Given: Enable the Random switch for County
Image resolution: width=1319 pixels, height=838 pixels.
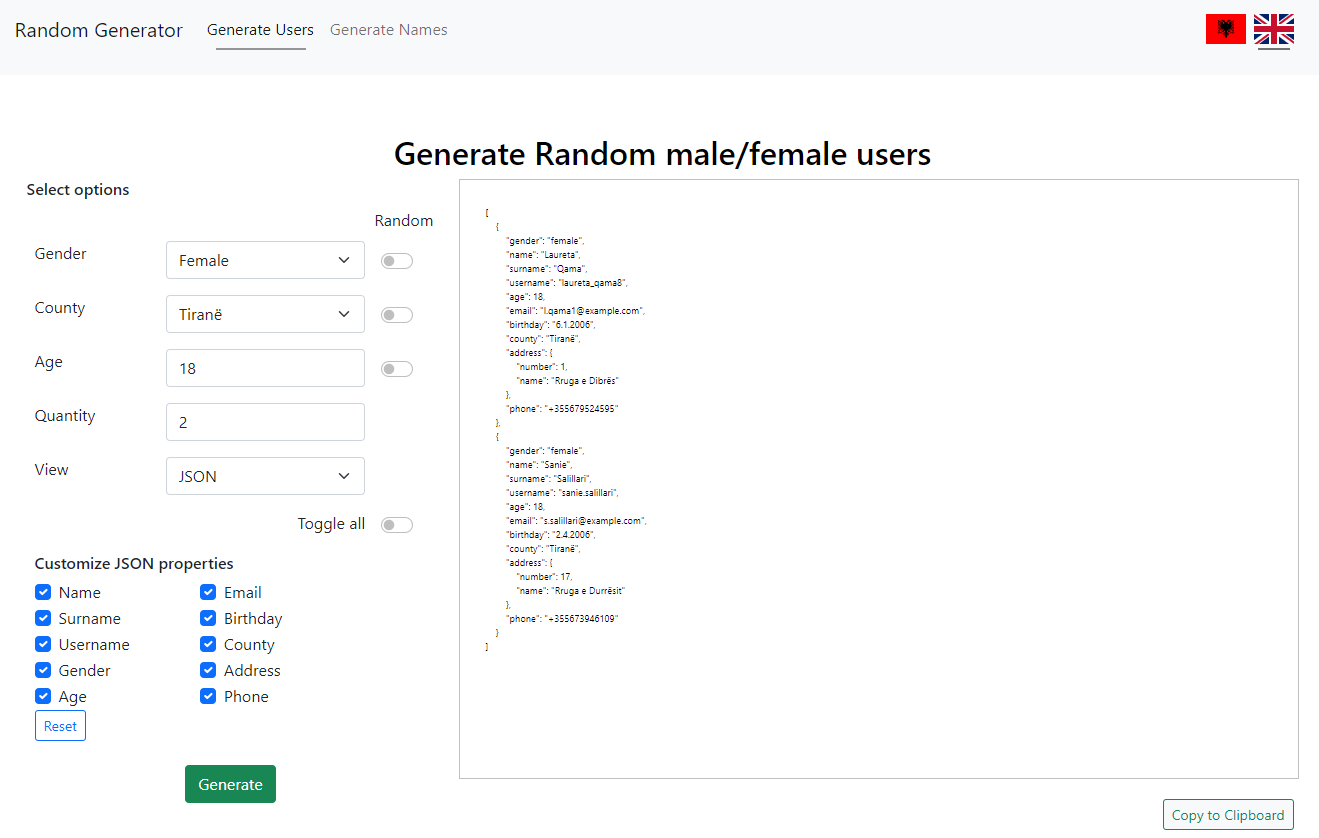Looking at the screenshot, I should [x=397, y=315].
